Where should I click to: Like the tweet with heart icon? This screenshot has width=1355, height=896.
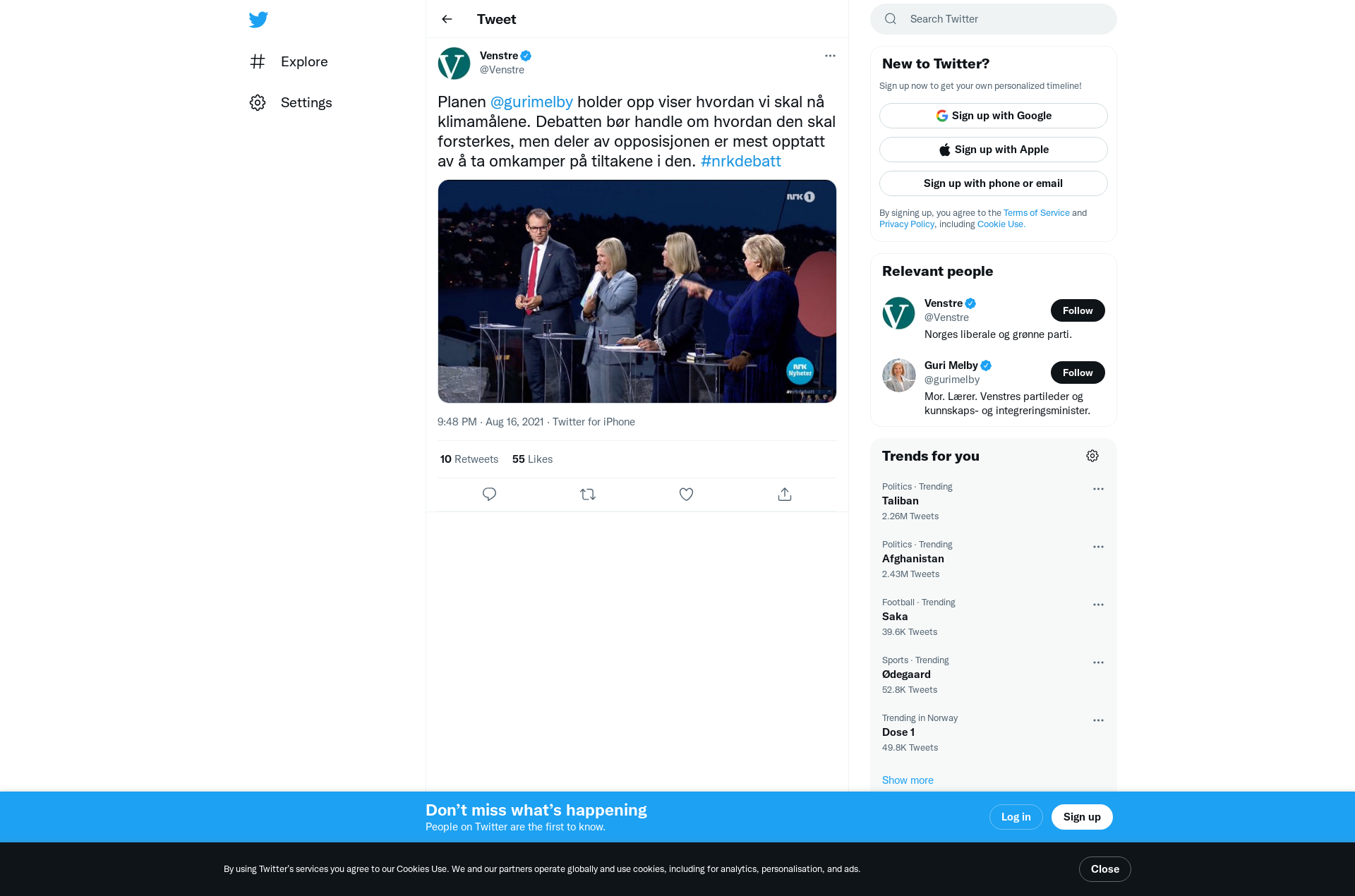tap(686, 495)
